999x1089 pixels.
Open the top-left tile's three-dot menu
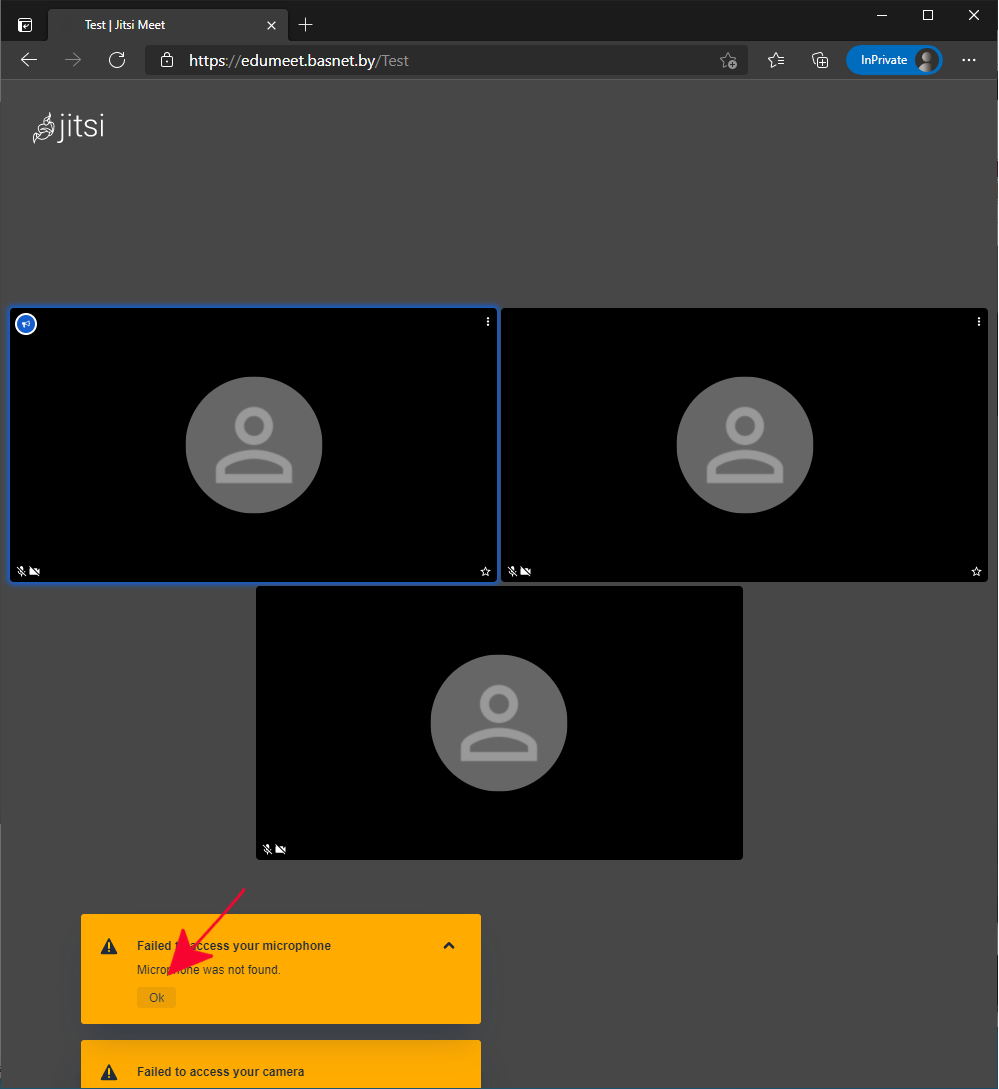tap(488, 322)
